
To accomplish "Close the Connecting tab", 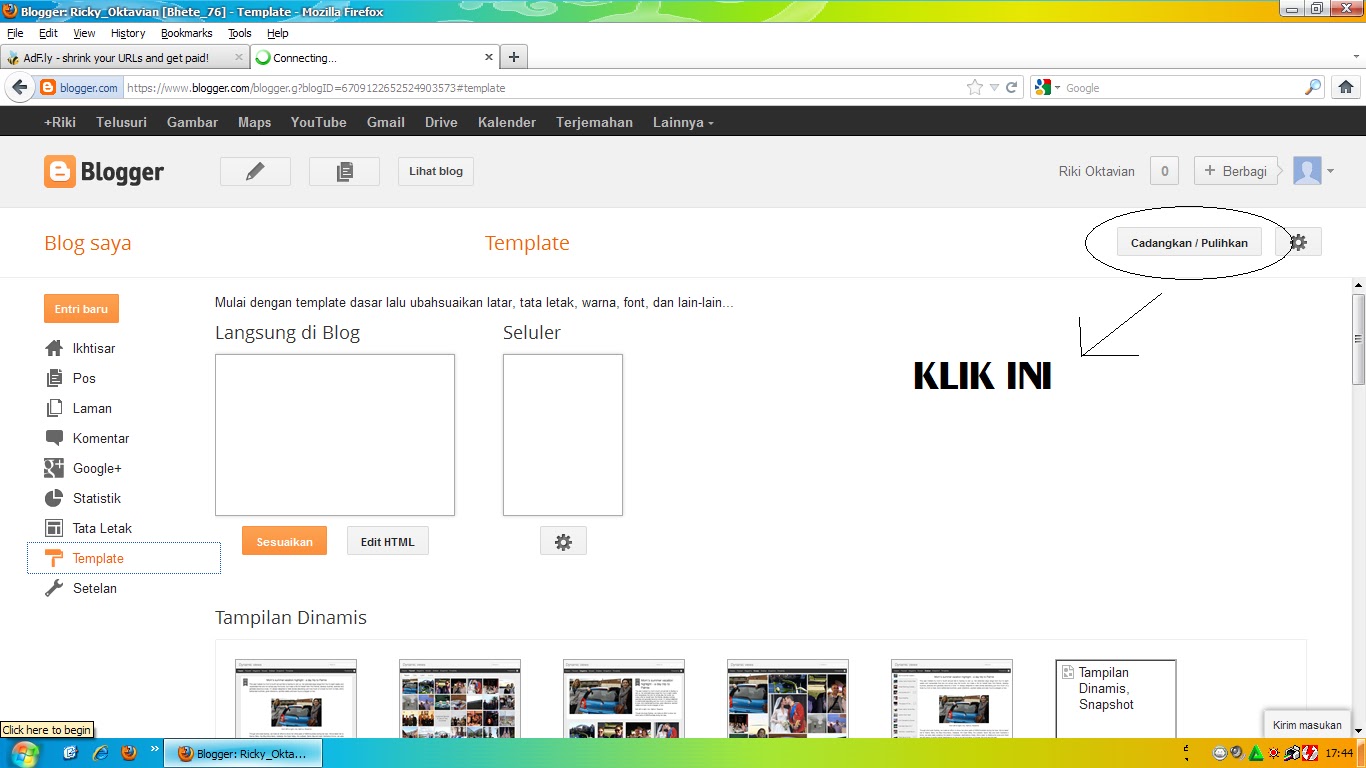I will (489, 57).
